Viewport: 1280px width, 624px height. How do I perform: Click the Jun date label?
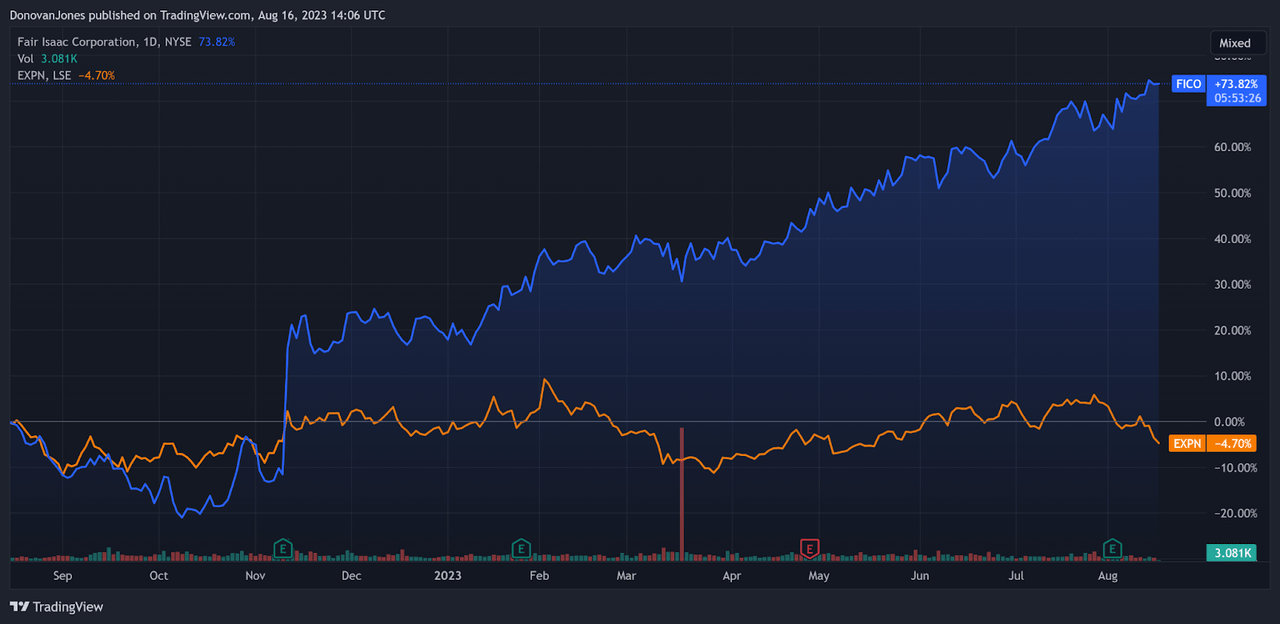pyautogui.click(x=920, y=576)
